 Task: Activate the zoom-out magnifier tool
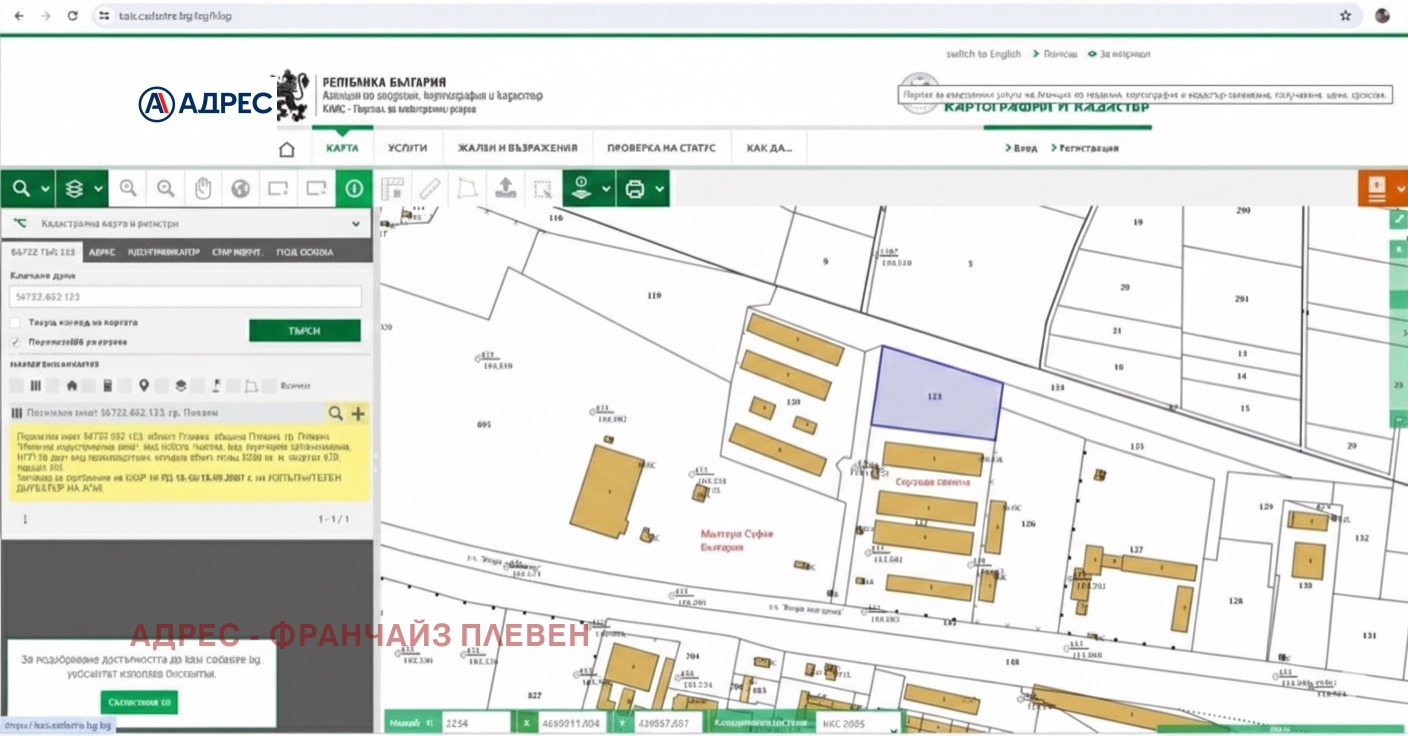(165, 188)
